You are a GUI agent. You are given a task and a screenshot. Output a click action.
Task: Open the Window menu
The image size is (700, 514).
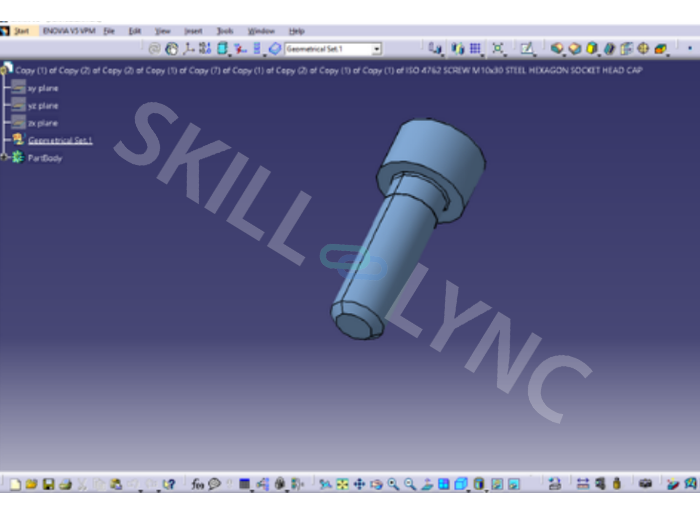tap(261, 31)
